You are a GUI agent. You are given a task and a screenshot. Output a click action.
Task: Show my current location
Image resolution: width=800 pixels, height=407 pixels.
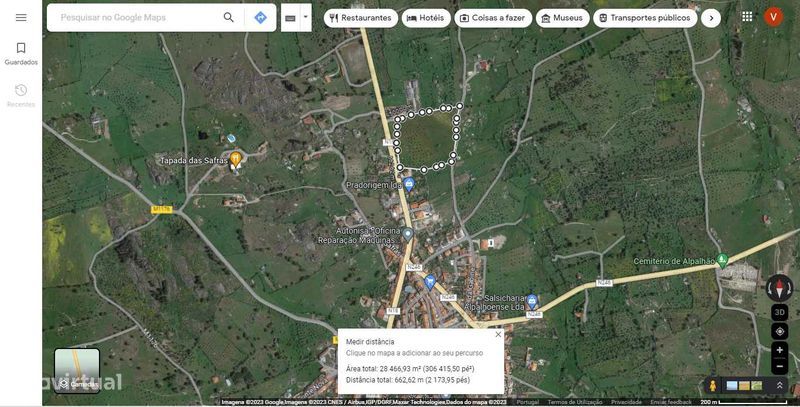point(780,332)
